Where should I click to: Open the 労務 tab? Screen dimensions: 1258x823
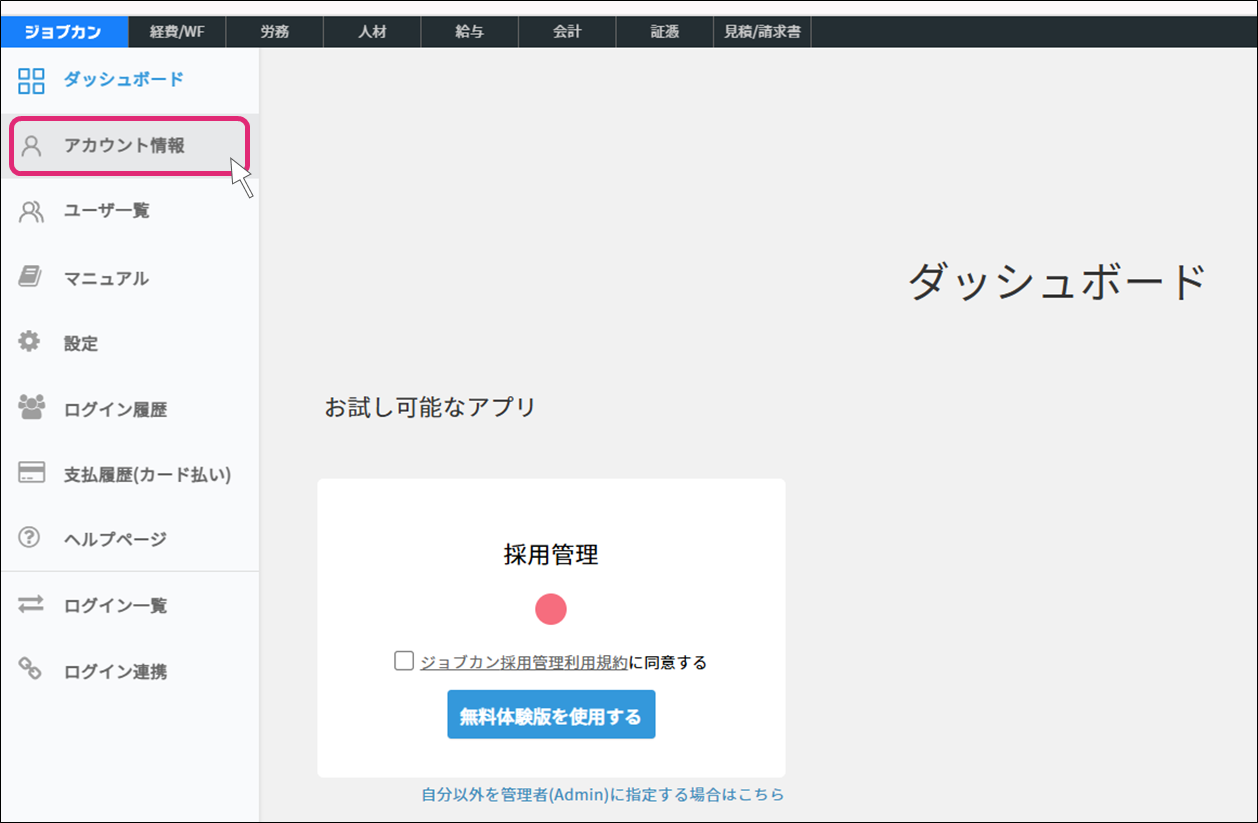point(274,32)
